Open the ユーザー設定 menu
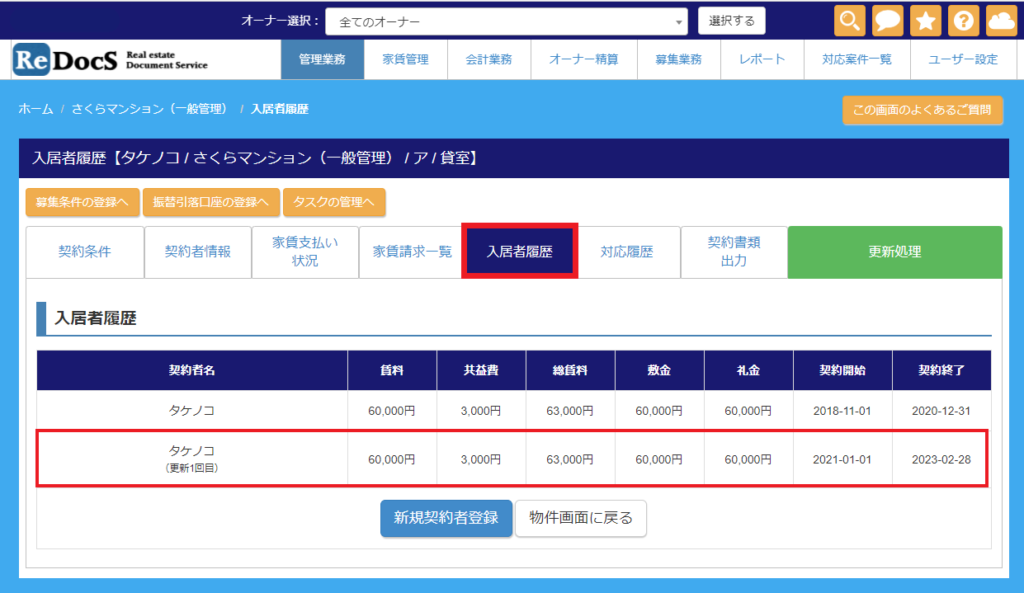This screenshot has height=593, width=1024. pos(963,59)
